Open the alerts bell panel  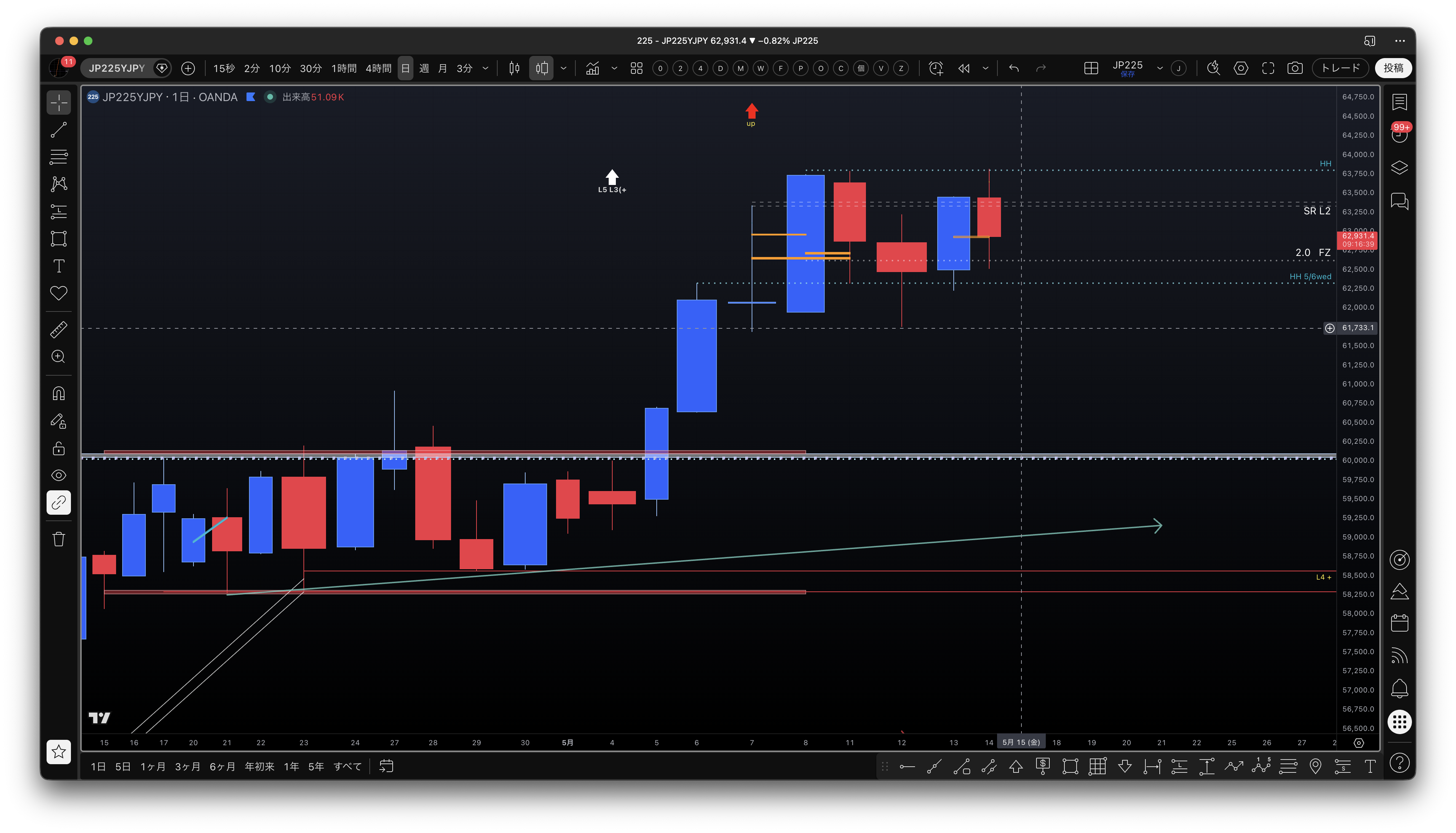pyautogui.click(x=1399, y=688)
